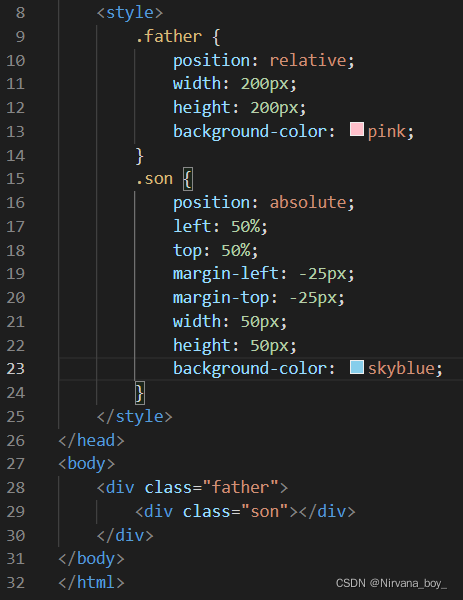Click 'top: 50%;' declaration
The width and height of the screenshot is (463, 600).
[x=216, y=250]
